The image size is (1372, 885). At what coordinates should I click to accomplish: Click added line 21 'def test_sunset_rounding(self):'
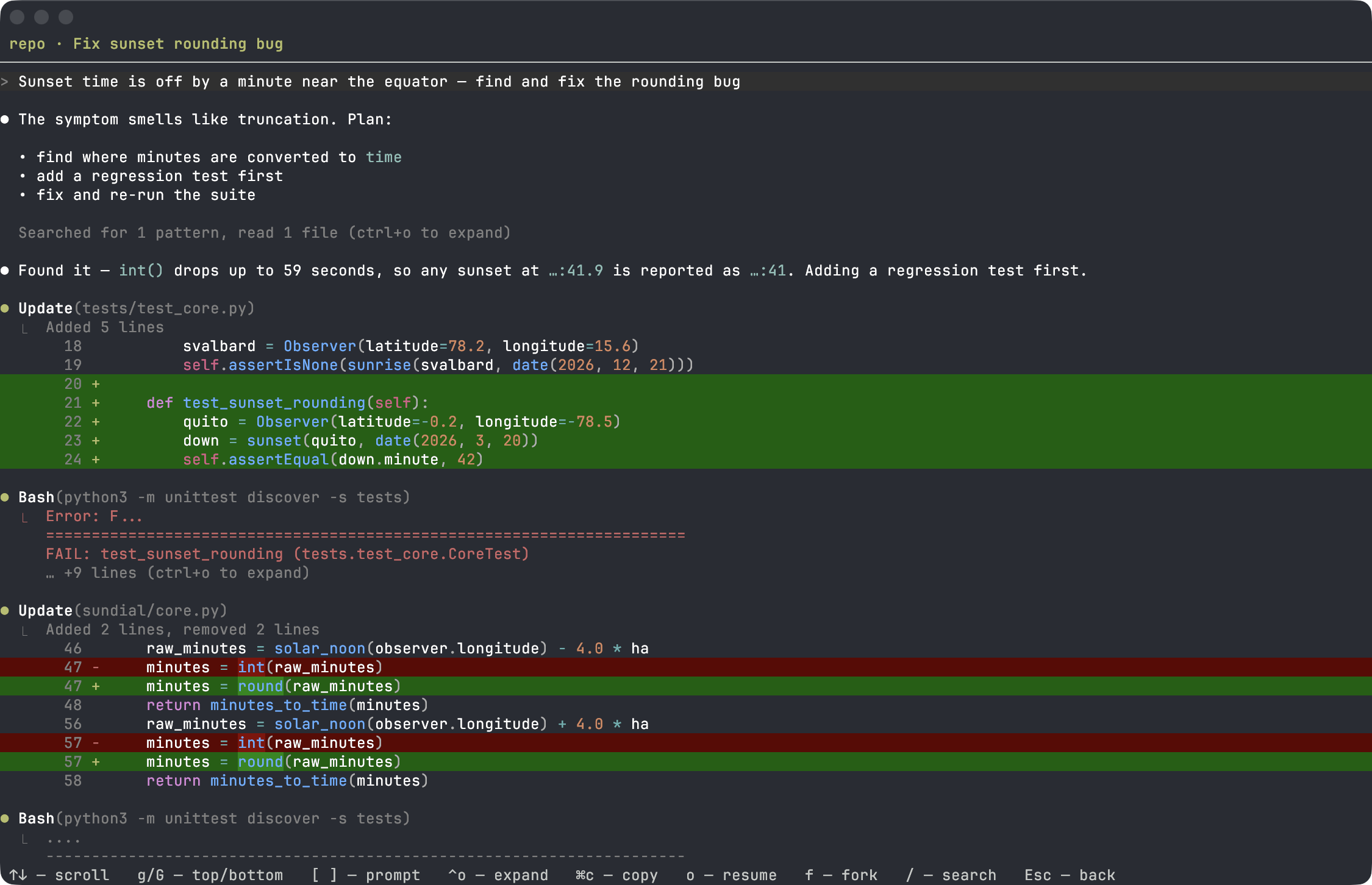coord(686,403)
